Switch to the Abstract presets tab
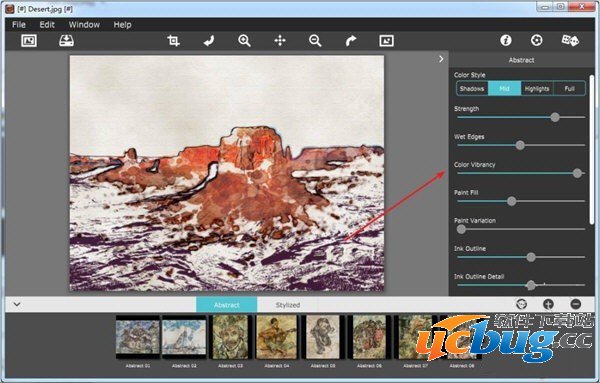 click(227, 305)
